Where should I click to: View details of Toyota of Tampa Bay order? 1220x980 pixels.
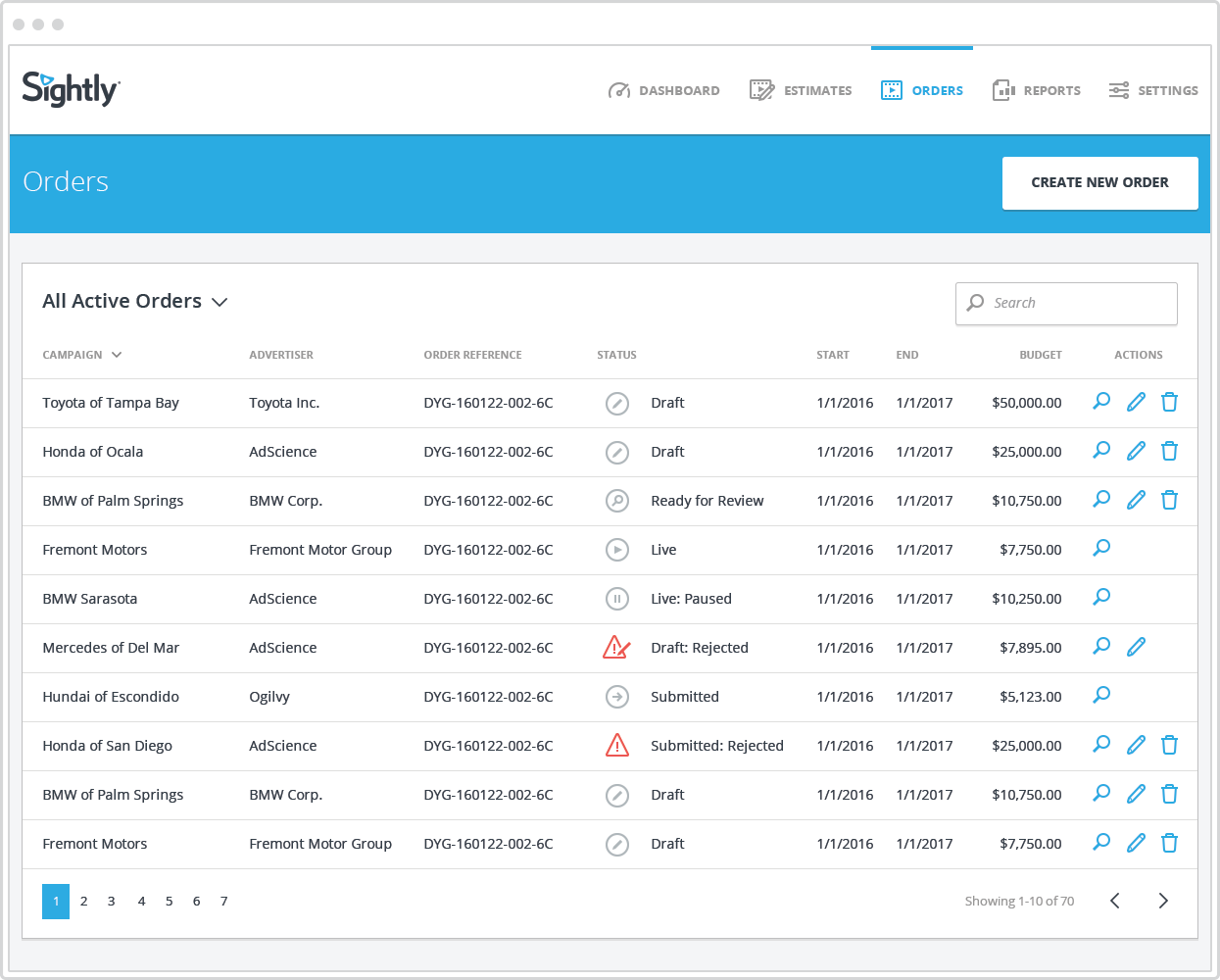[x=1101, y=401]
